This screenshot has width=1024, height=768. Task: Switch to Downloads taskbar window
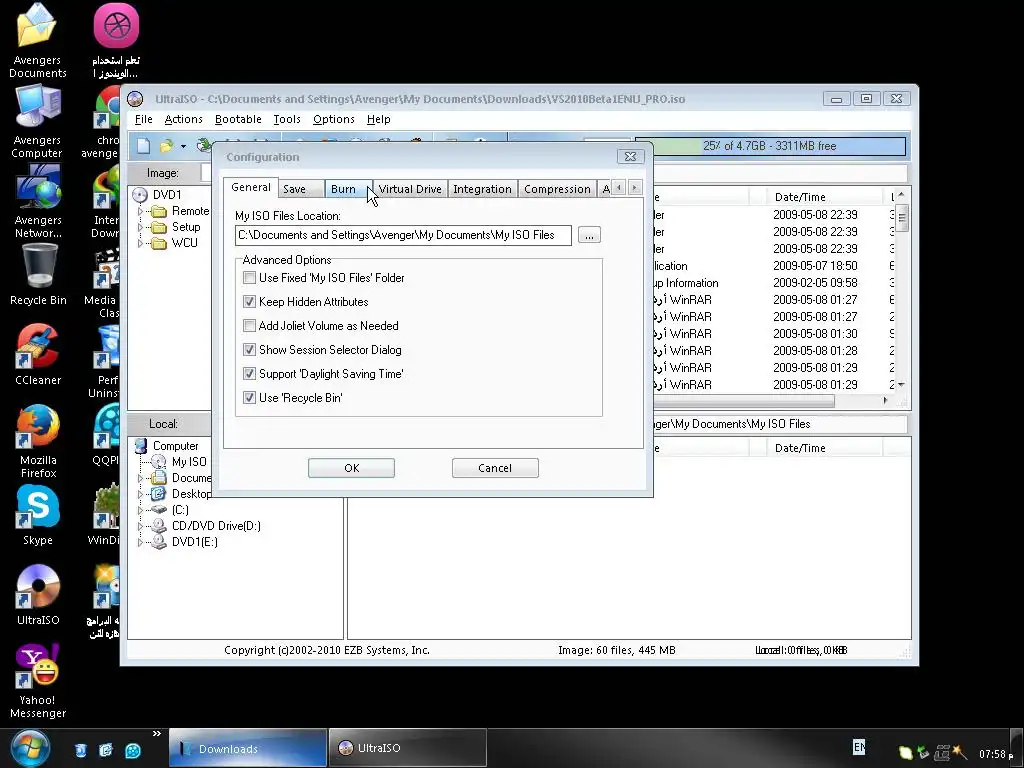pyautogui.click(x=248, y=748)
